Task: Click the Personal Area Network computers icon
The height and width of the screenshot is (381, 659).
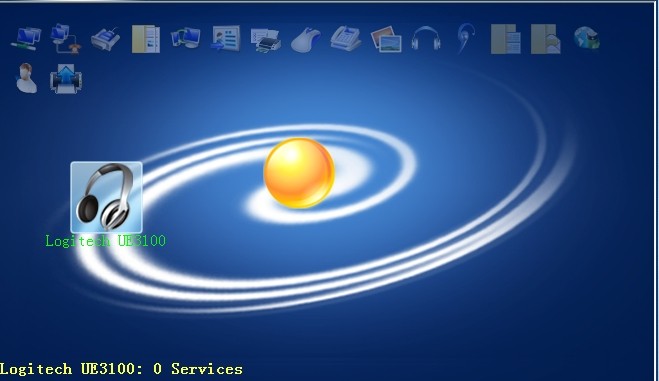Action: (26, 39)
